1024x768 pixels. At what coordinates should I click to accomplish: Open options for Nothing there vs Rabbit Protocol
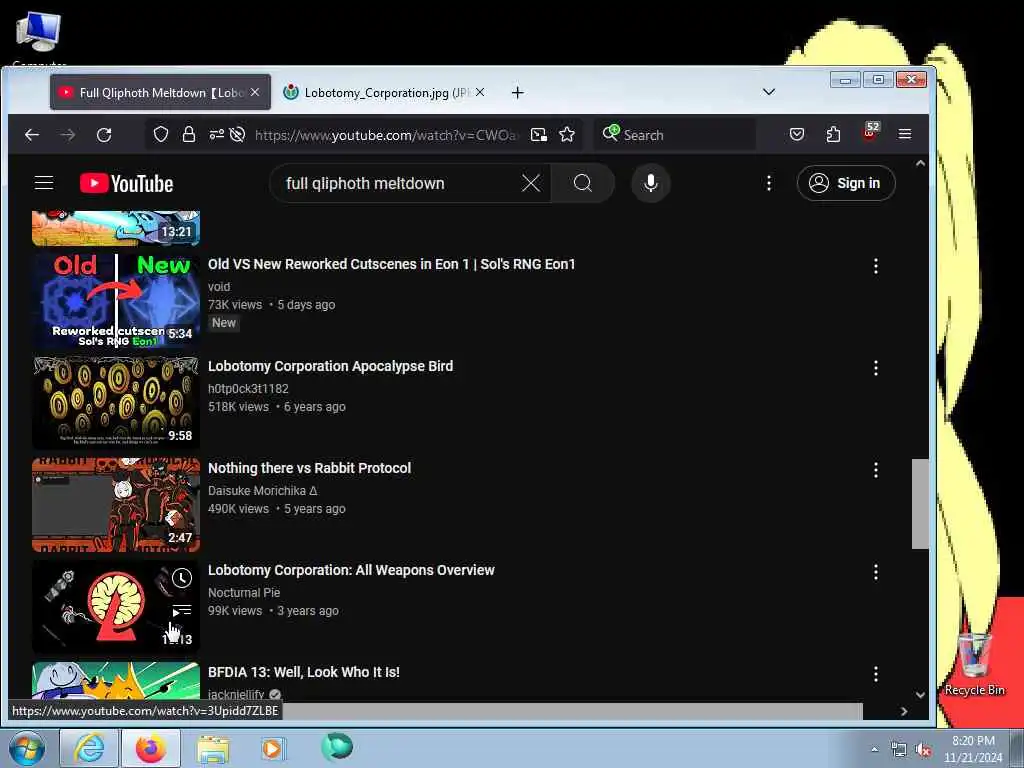click(875, 470)
